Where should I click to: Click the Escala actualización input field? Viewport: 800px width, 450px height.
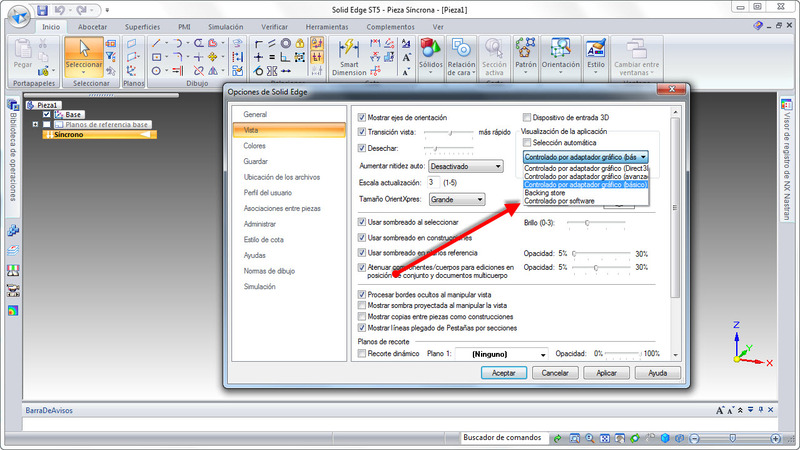[433, 182]
